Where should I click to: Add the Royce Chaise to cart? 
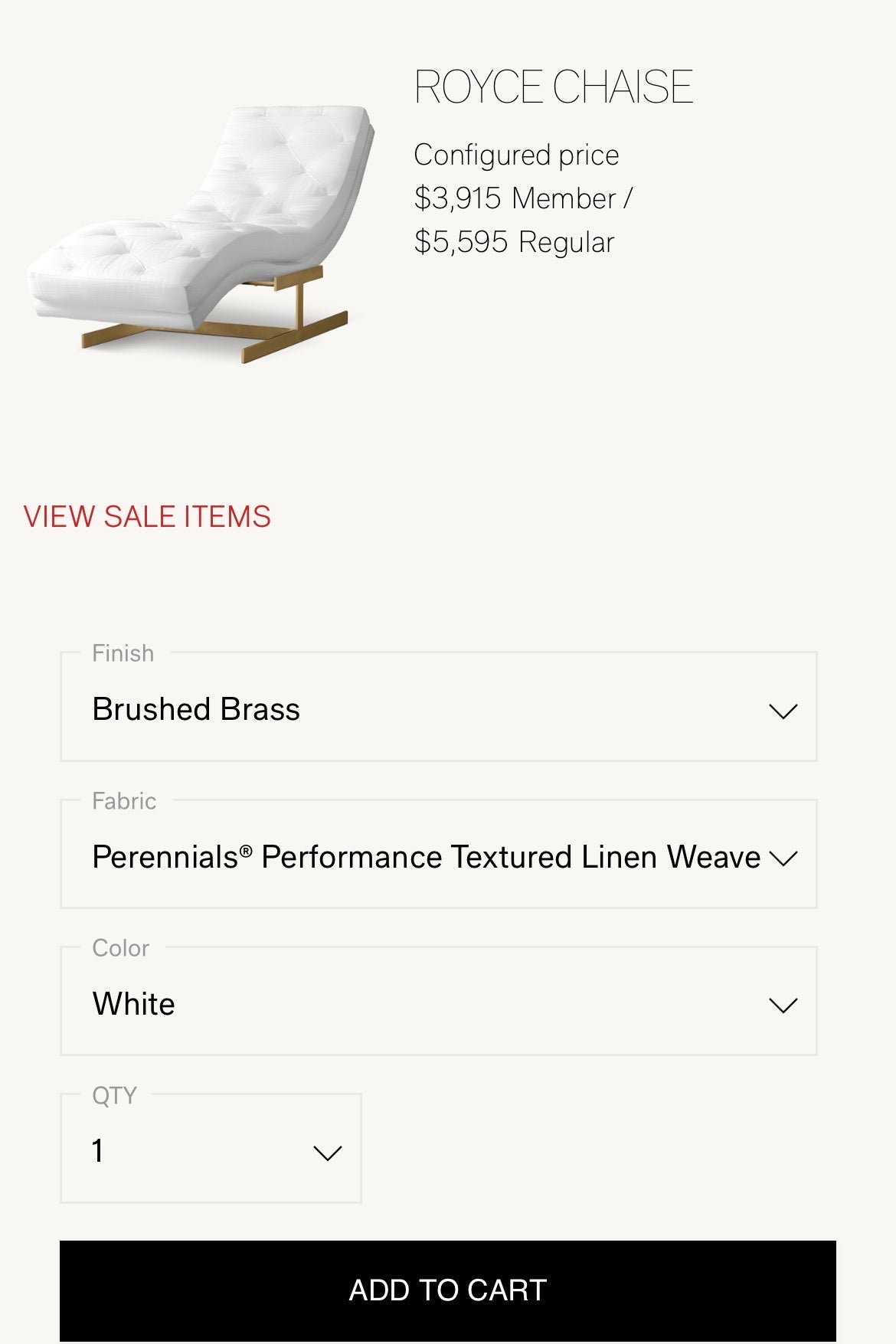tap(448, 1290)
